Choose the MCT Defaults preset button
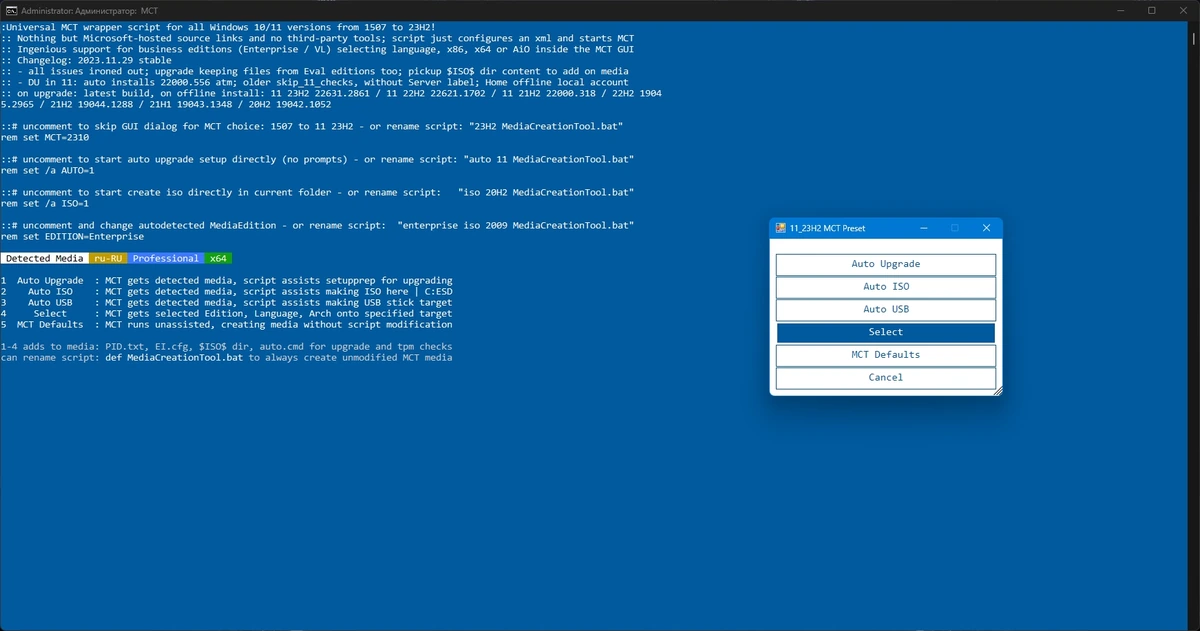 (885, 355)
